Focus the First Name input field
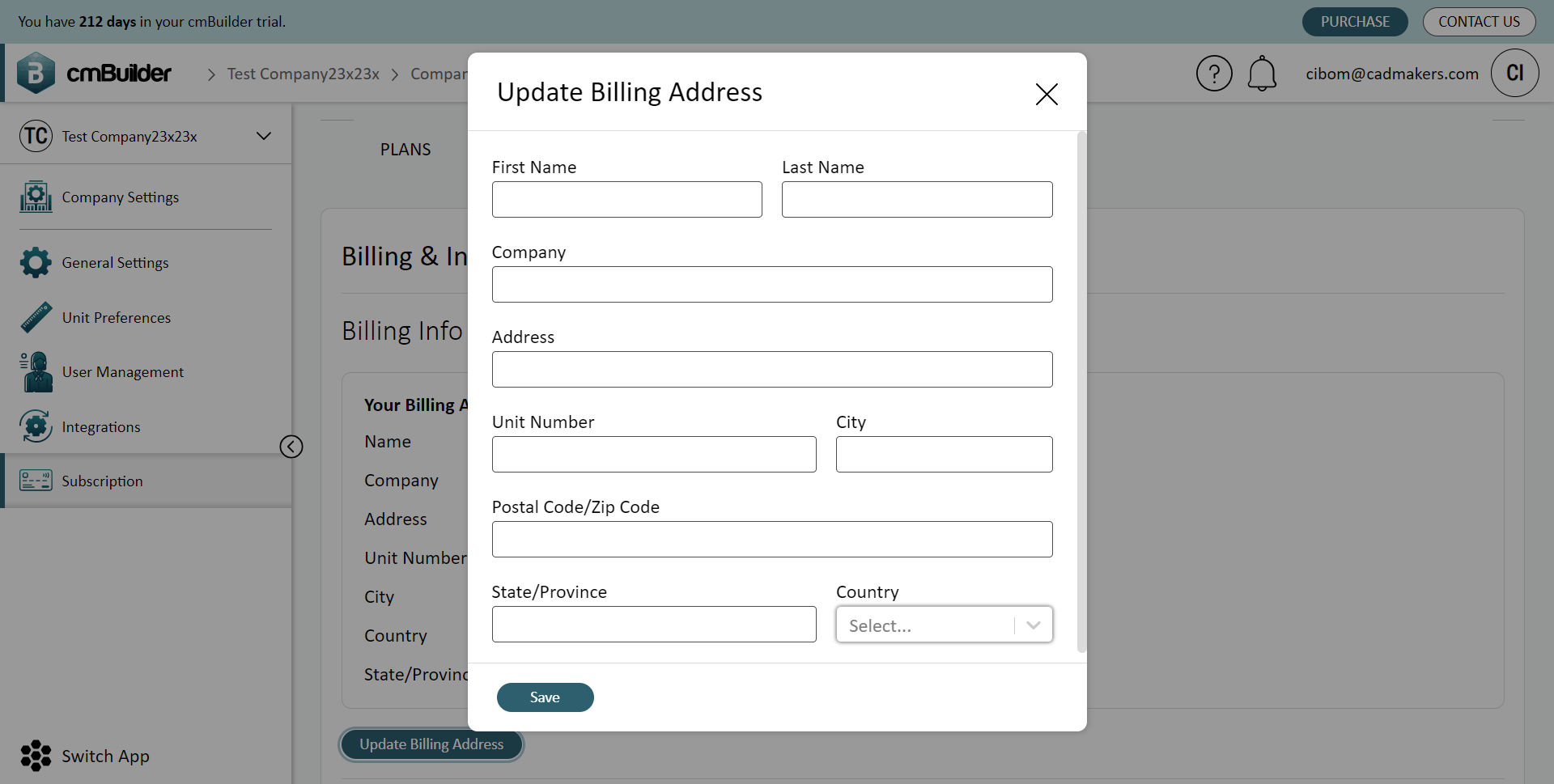Screen dimensions: 1554x784 pos(627,199)
